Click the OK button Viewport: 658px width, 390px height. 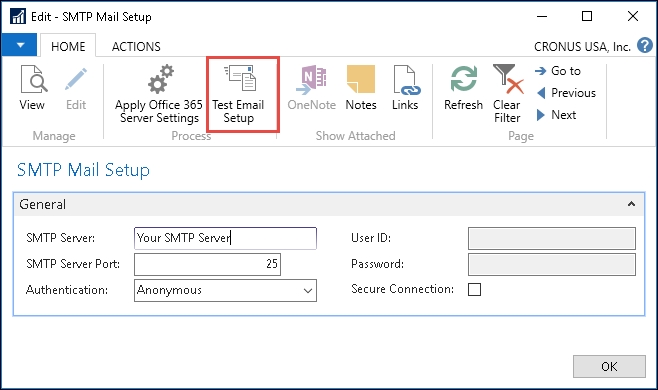609,366
